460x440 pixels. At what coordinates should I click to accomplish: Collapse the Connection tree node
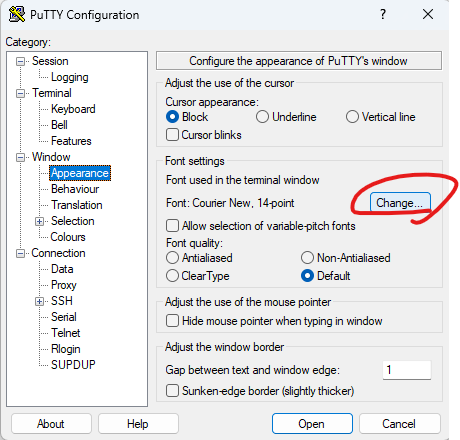pos(21,253)
